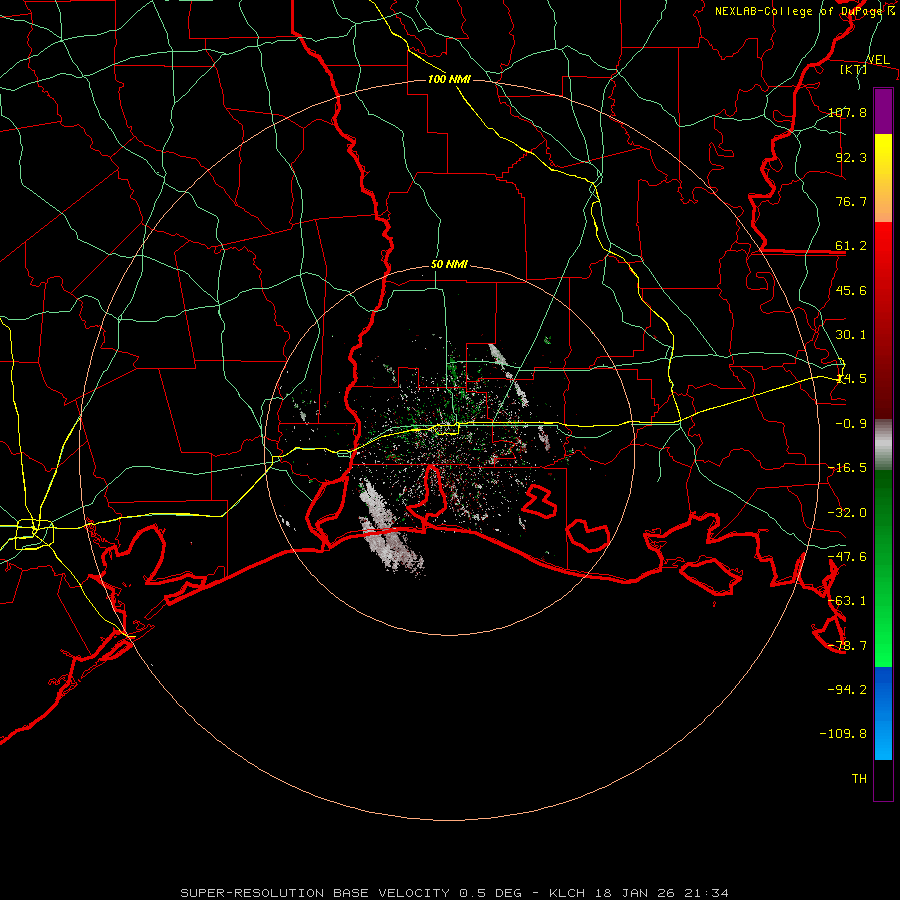Viewport: 900px width, 900px height.
Task: Select the -47.6 velocity scale value
Action: coord(847,557)
